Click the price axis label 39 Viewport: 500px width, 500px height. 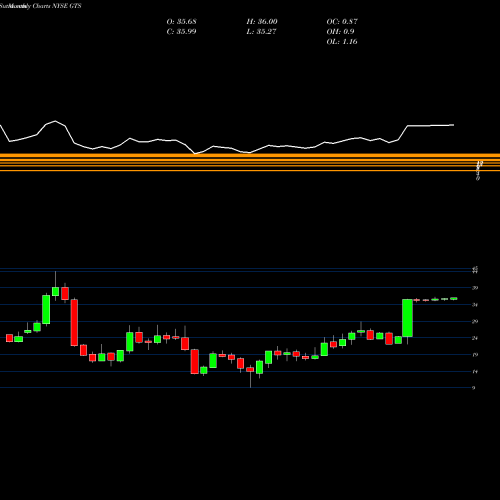pyautogui.click(x=475, y=288)
